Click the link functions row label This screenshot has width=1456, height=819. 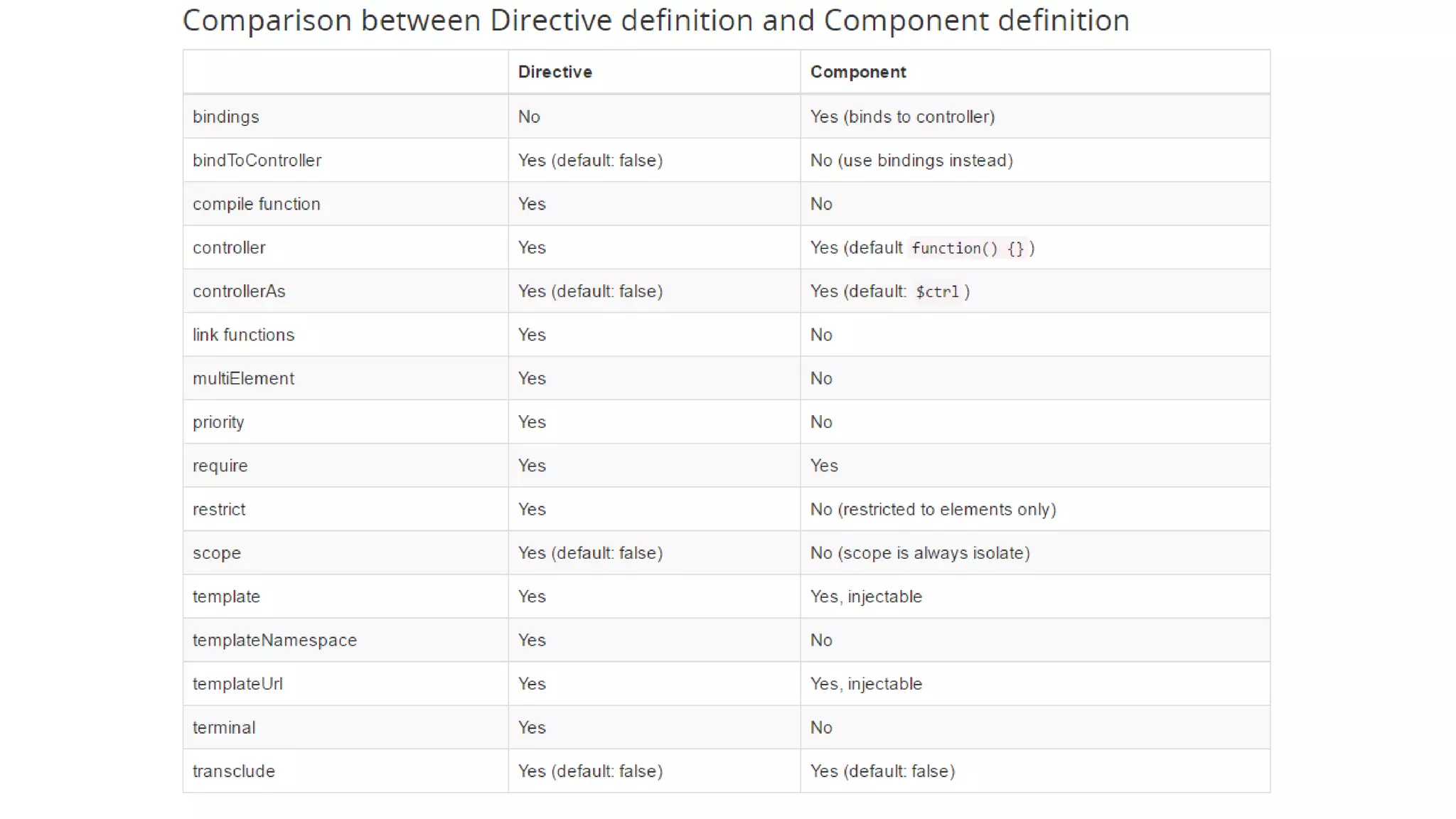point(243,335)
